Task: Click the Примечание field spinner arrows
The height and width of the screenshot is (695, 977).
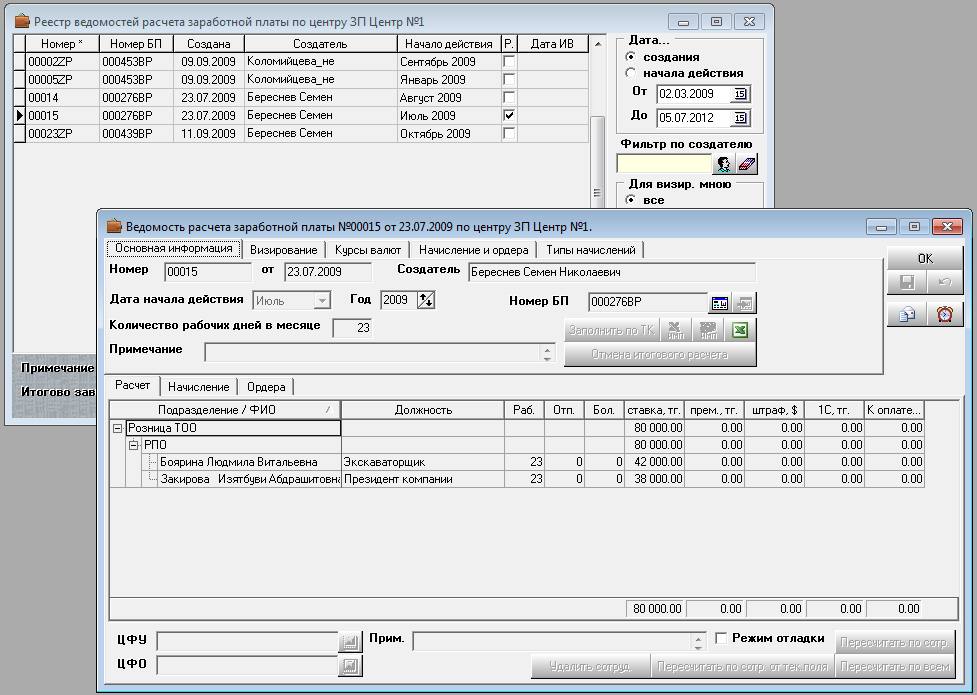Action: tap(547, 353)
